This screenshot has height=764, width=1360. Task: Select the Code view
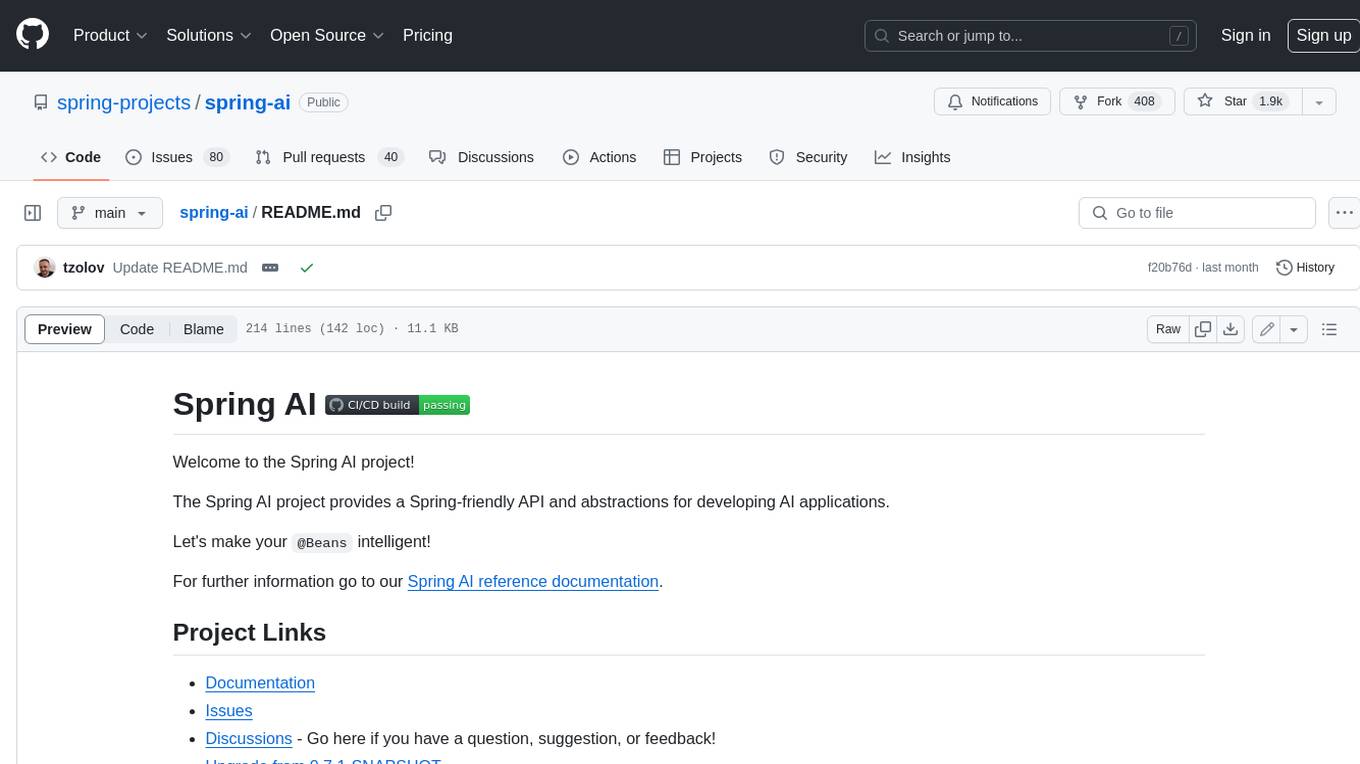(137, 329)
